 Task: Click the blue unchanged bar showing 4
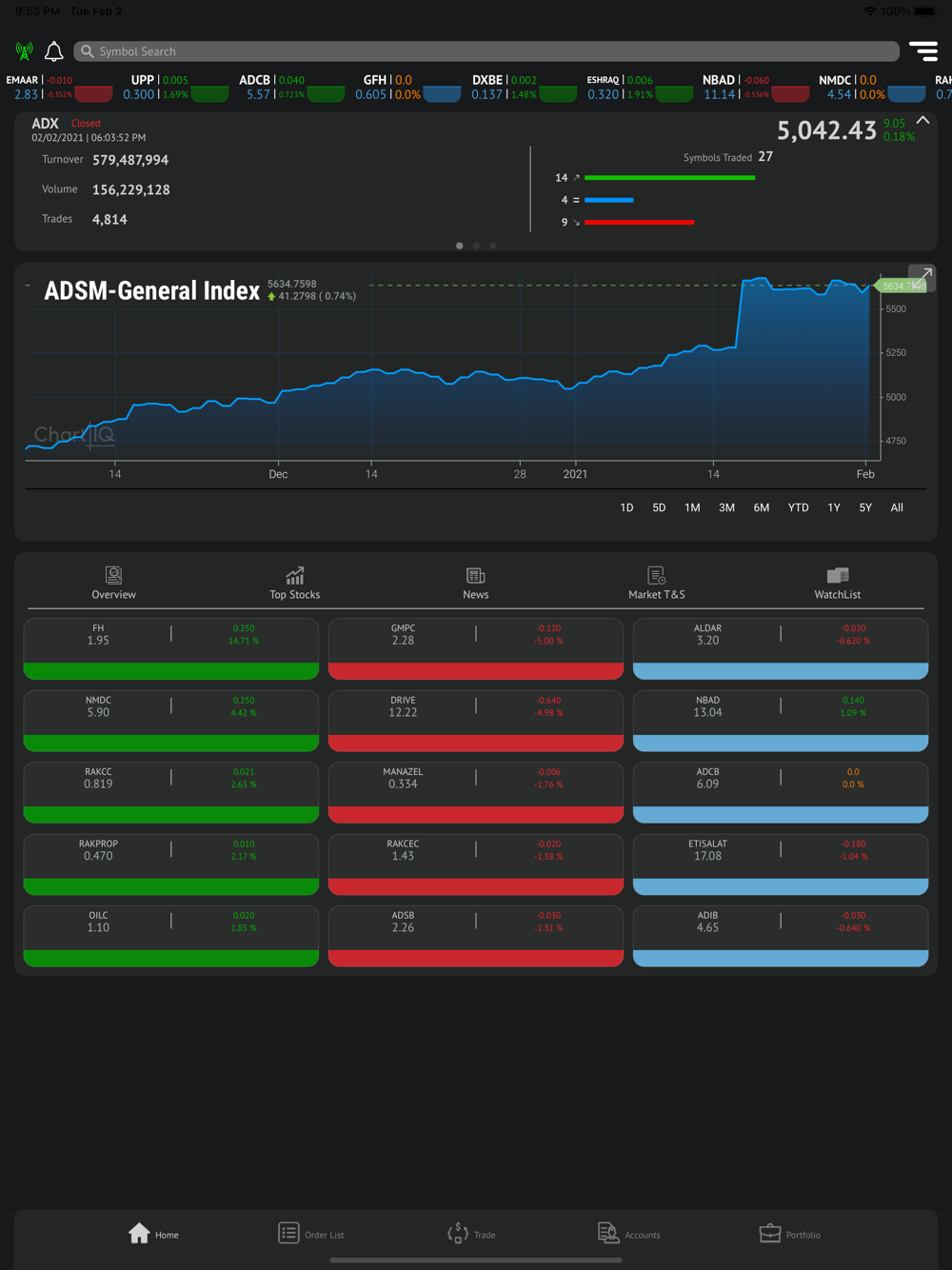click(x=608, y=200)
